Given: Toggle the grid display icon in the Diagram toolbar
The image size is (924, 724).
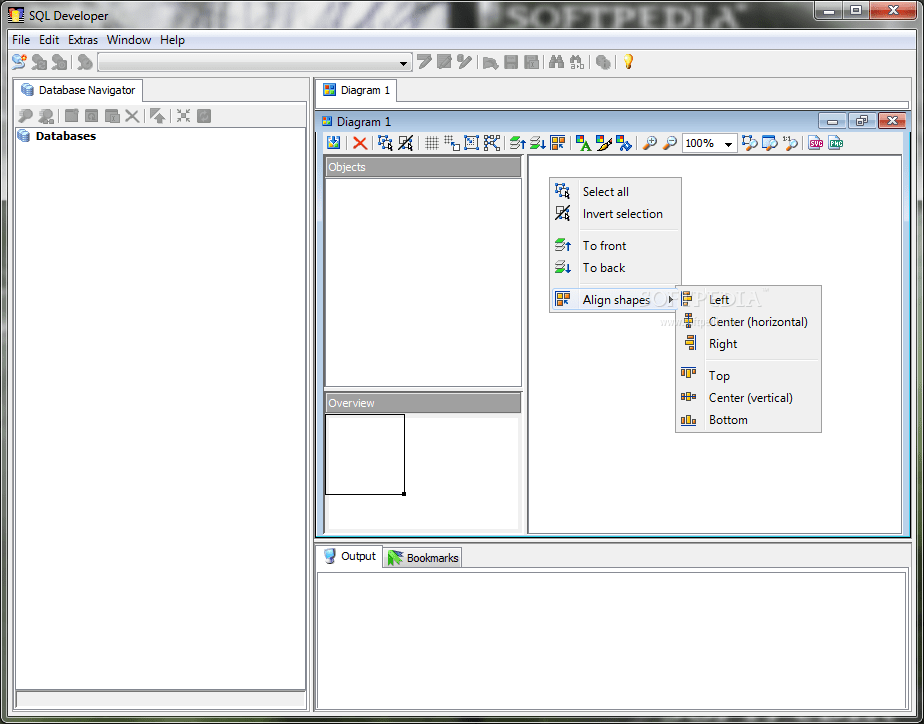Looking at the screenshot, I should click(432, 143).
